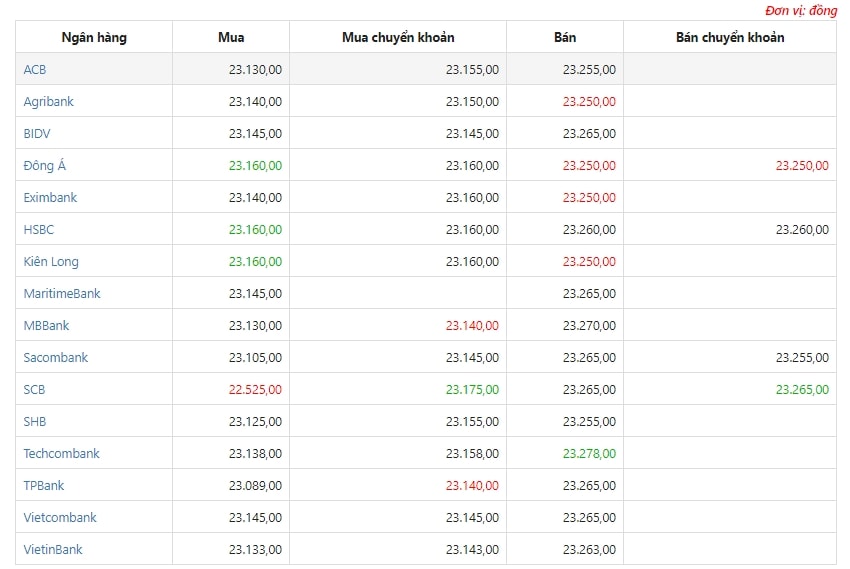Screen dimensions: 850x569
Task: Select the MBBank link
Action: coord(46,325)
